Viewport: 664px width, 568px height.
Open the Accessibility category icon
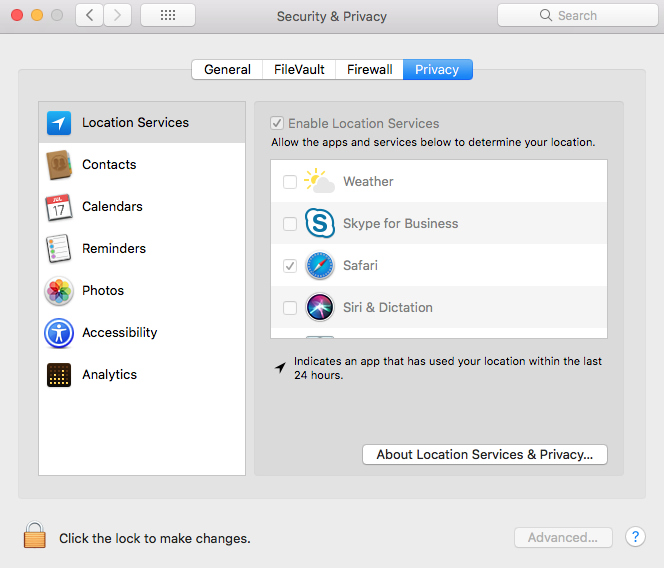click(59, 333)
